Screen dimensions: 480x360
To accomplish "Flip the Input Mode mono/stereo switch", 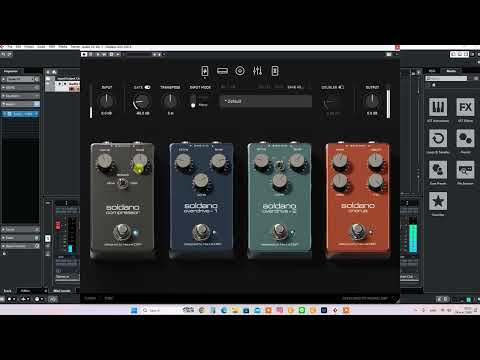I will (x=193, y=101).
